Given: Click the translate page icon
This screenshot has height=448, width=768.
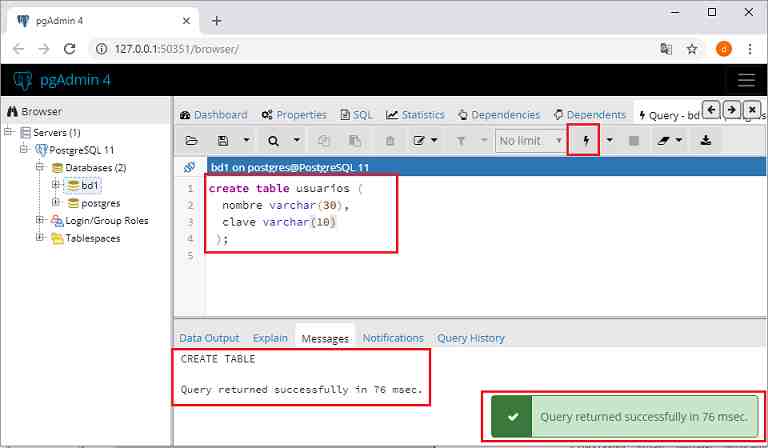Looking at the screenshot, I should (666, 49).
